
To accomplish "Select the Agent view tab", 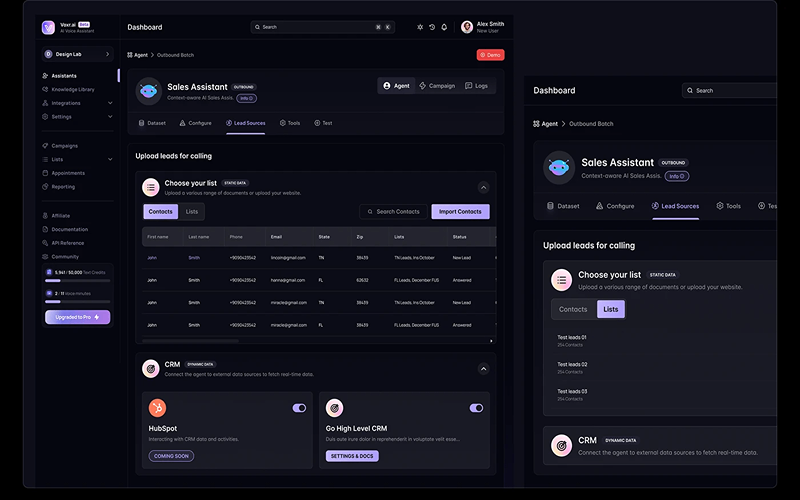I will pos(396,86).
